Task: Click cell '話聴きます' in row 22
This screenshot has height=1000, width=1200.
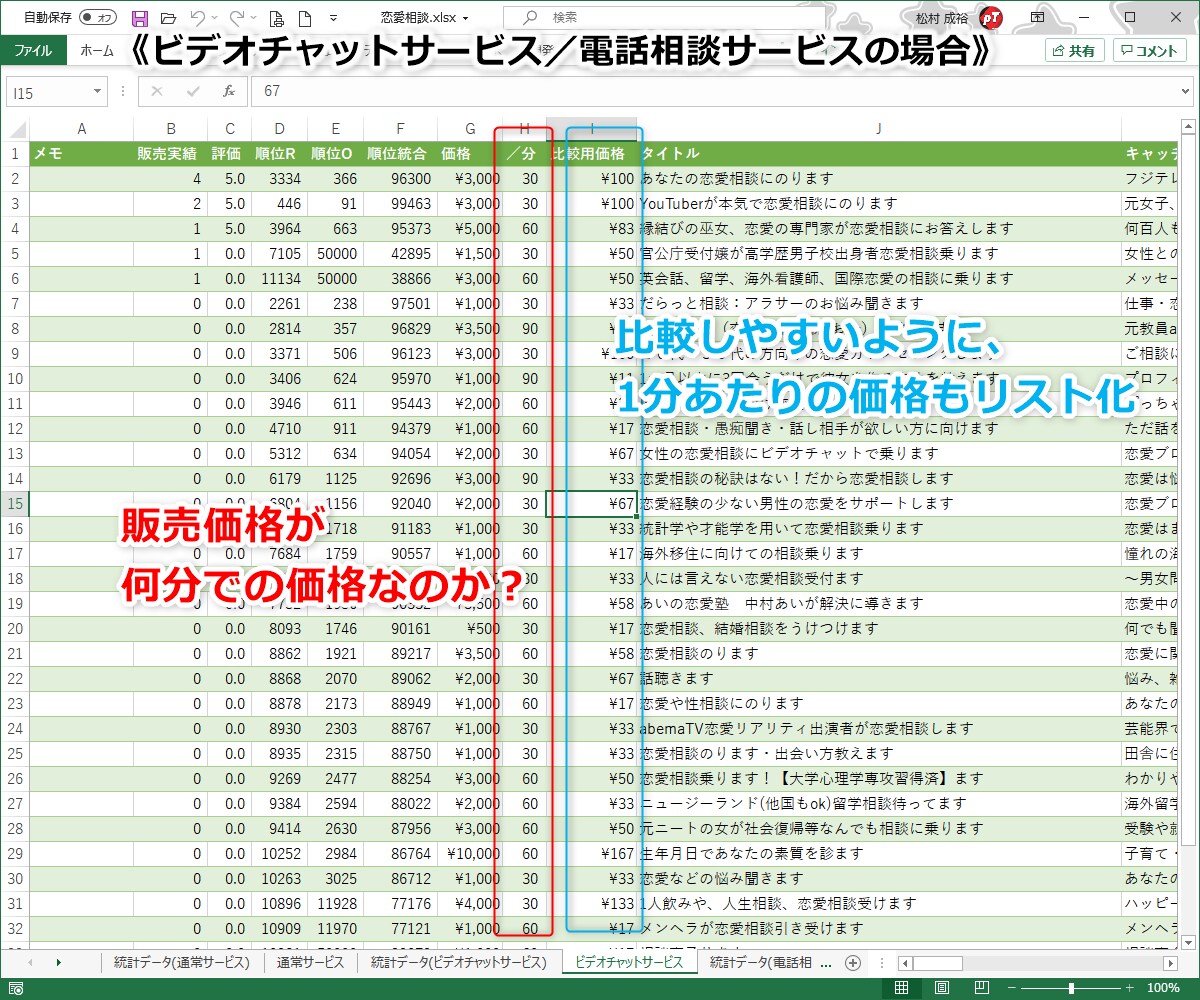Action: (878, 678)
